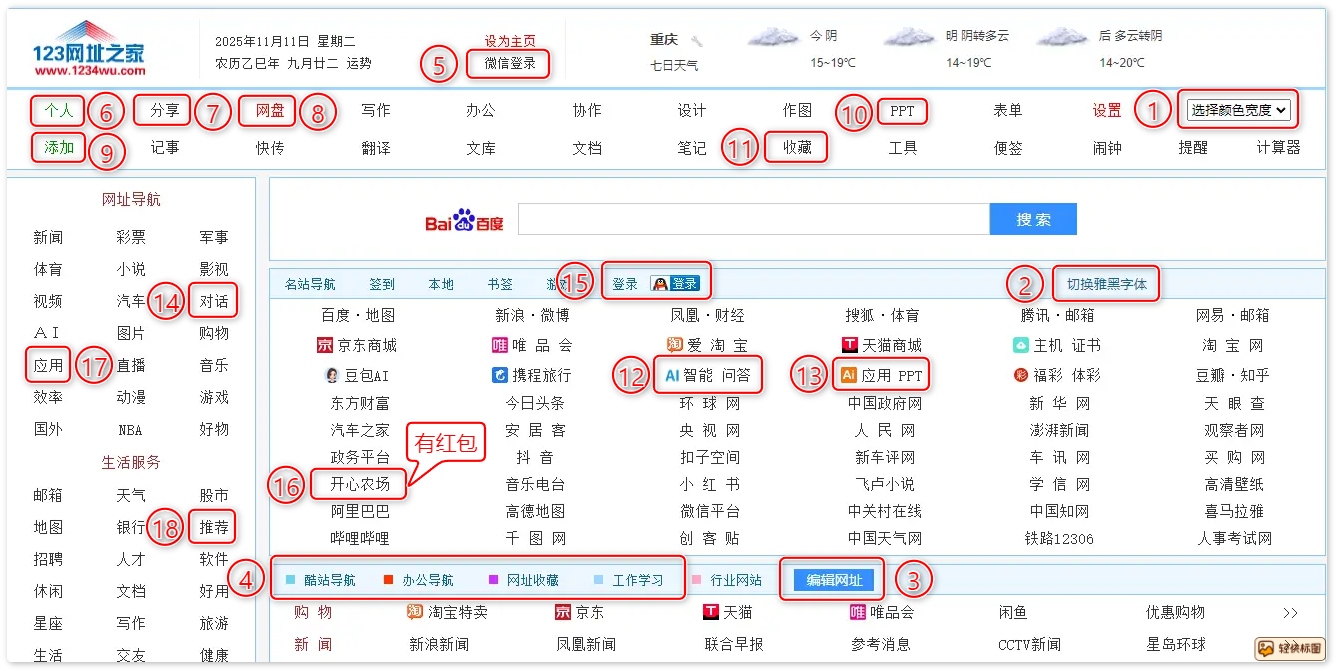
Task: Click into the Baidu search input field
Action: 753,219
